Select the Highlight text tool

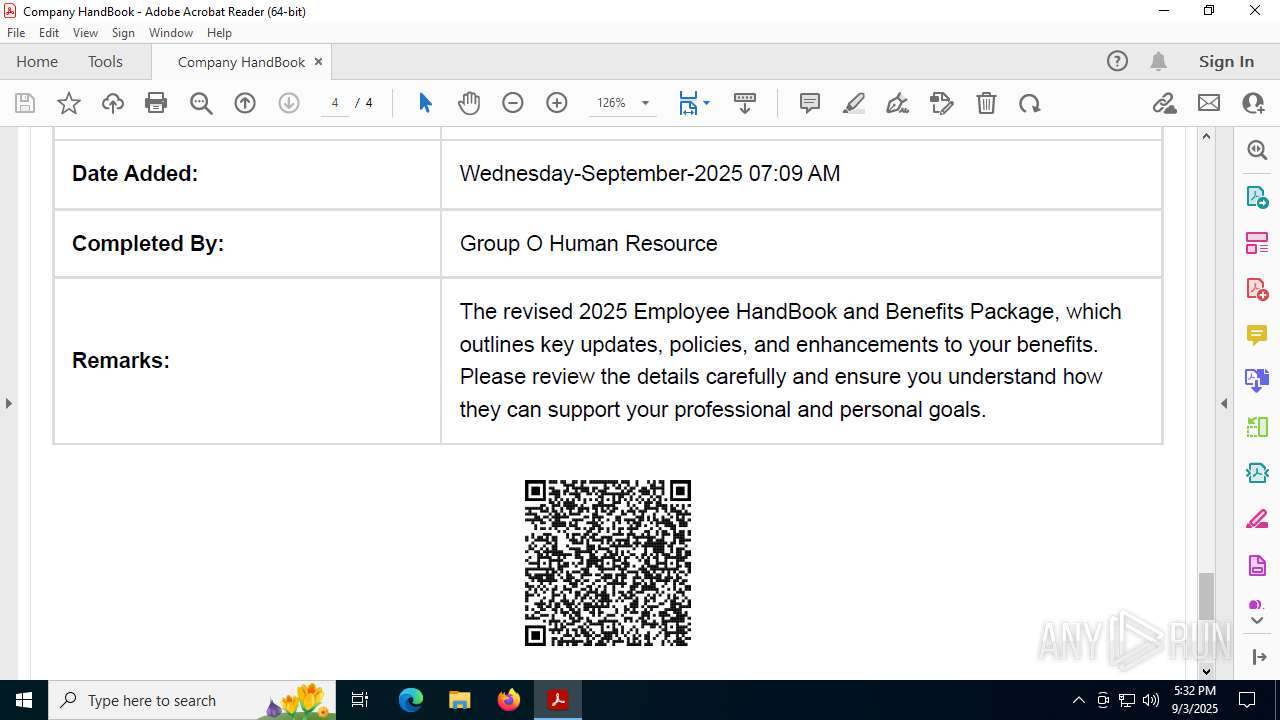tap(854, 103)
